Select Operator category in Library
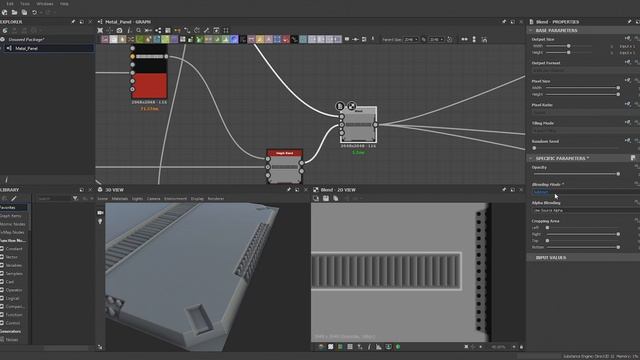This screenshot has width=640, height=360. [x=14, y=290]
